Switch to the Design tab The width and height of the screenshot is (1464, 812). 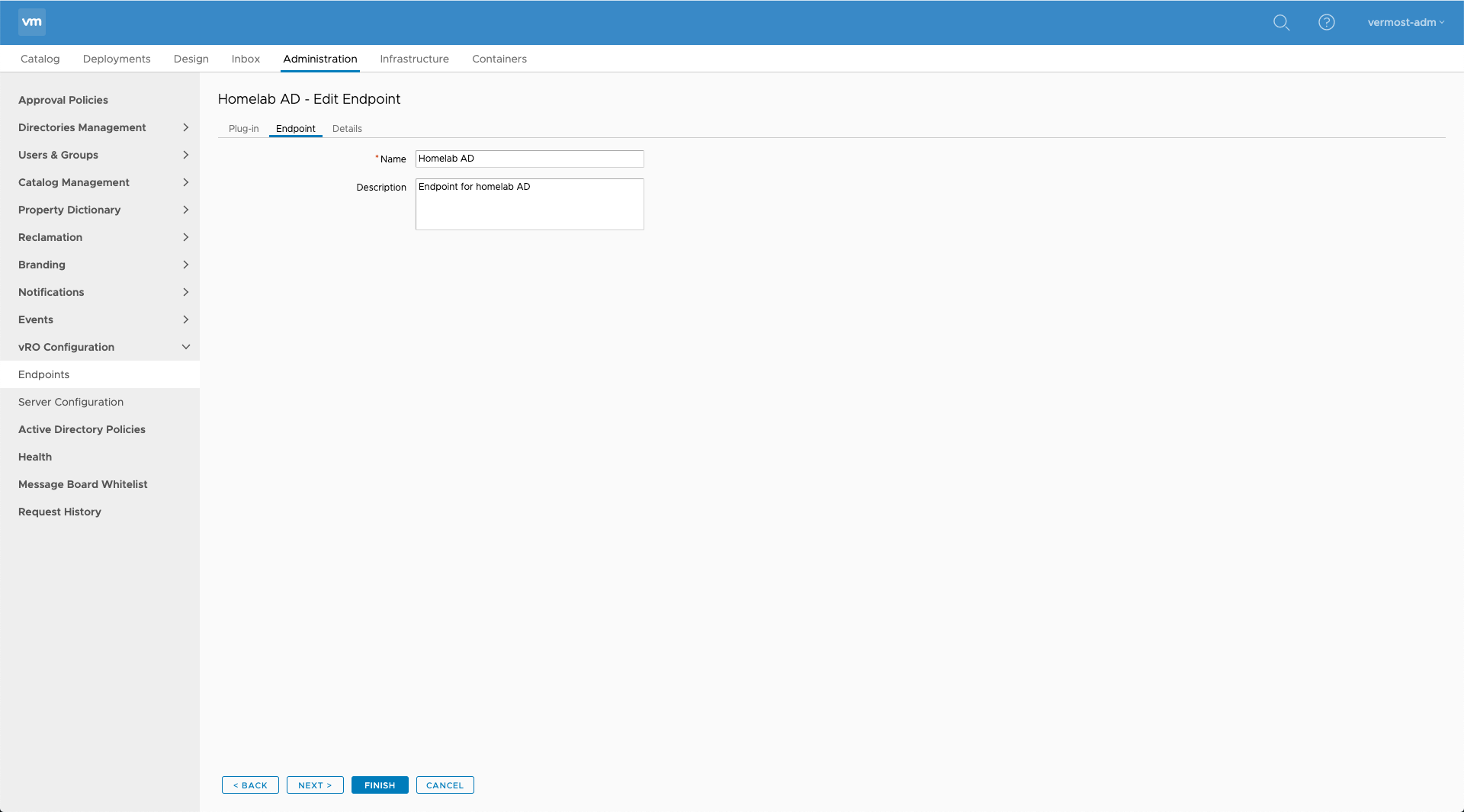[191, 59]
